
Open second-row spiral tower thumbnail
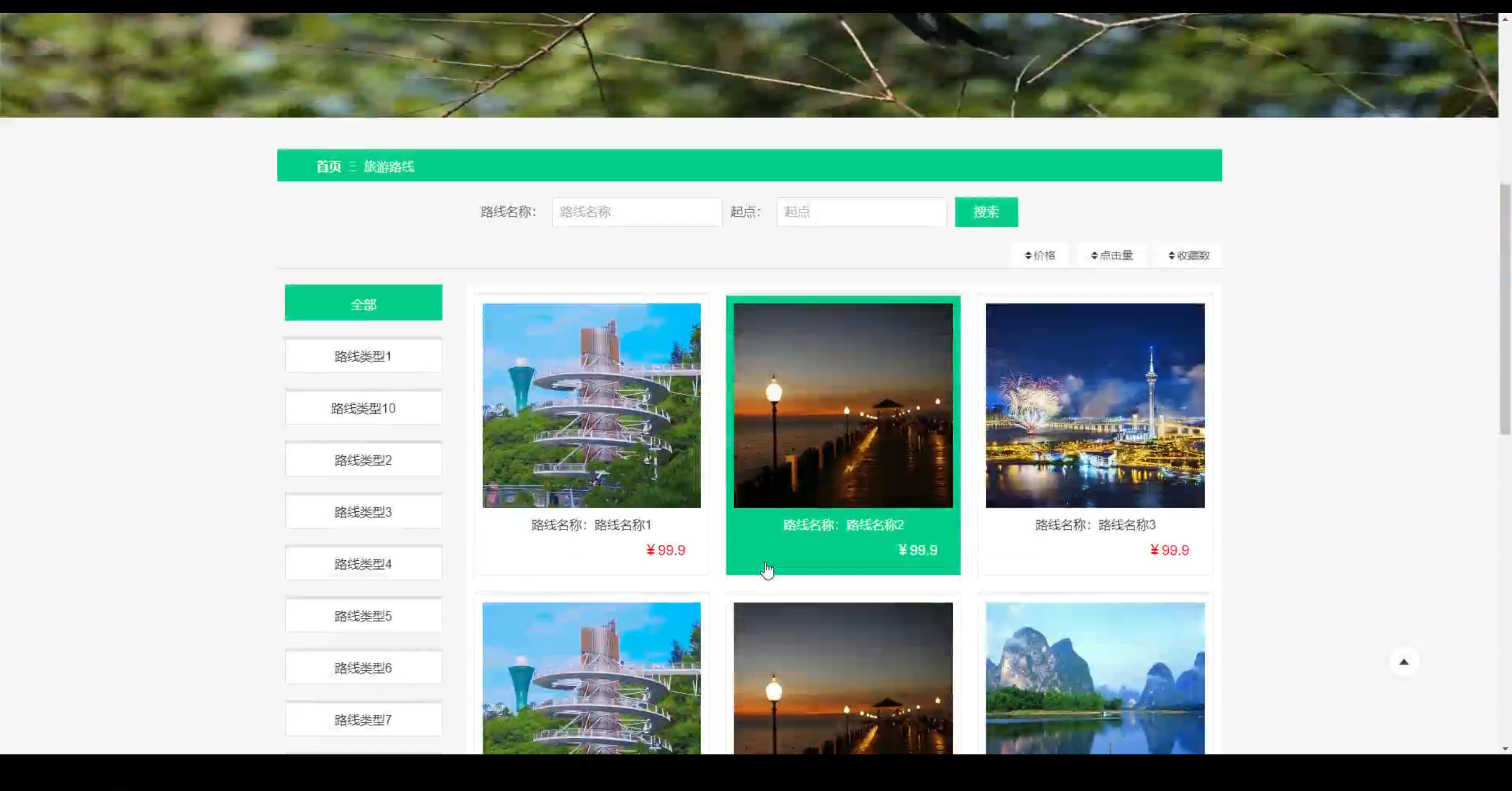tap(591, 678)
